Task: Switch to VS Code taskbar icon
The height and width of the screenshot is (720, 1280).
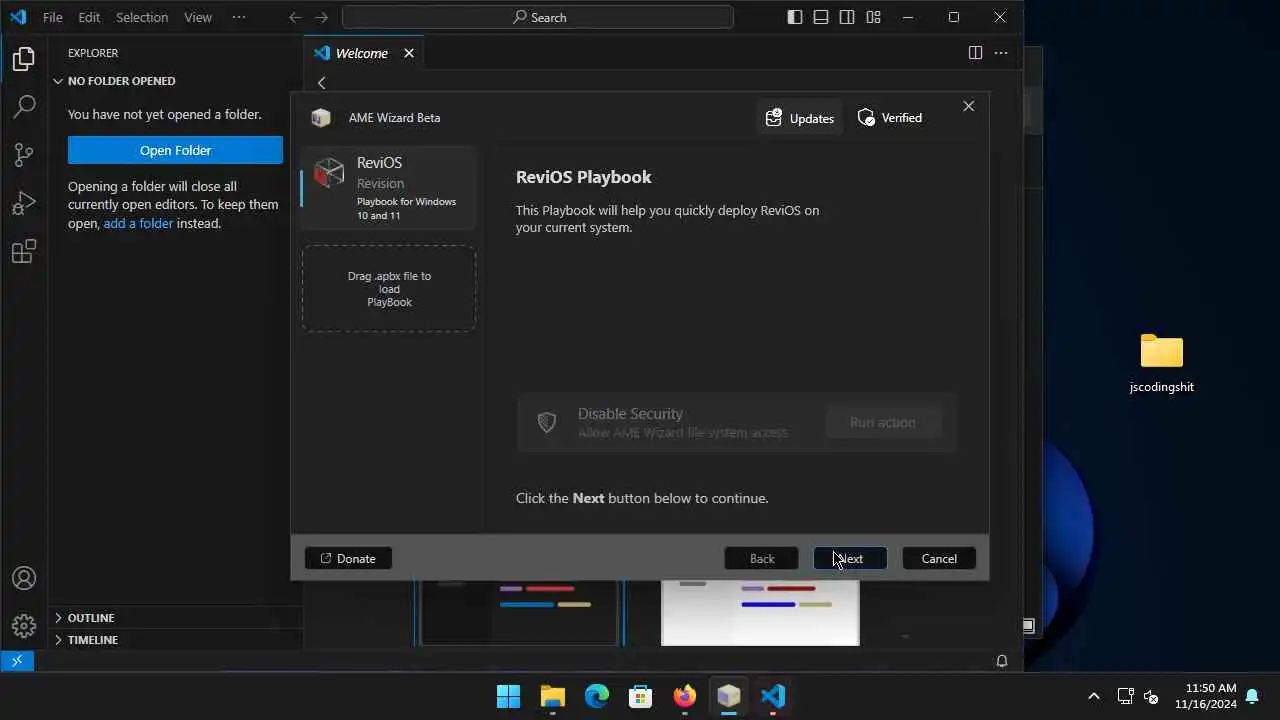Action: pos(773,696)
